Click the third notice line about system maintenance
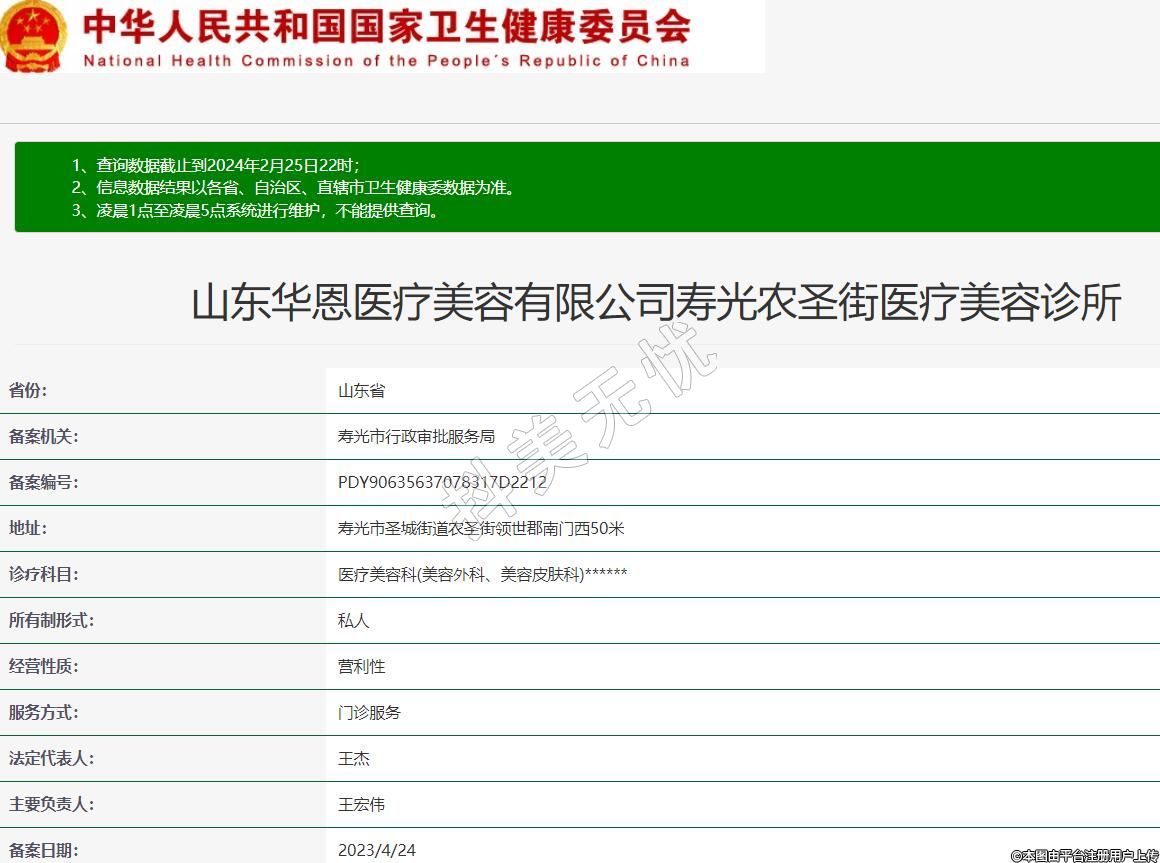This screenshot has height=863, width=1160. (255, 211)
